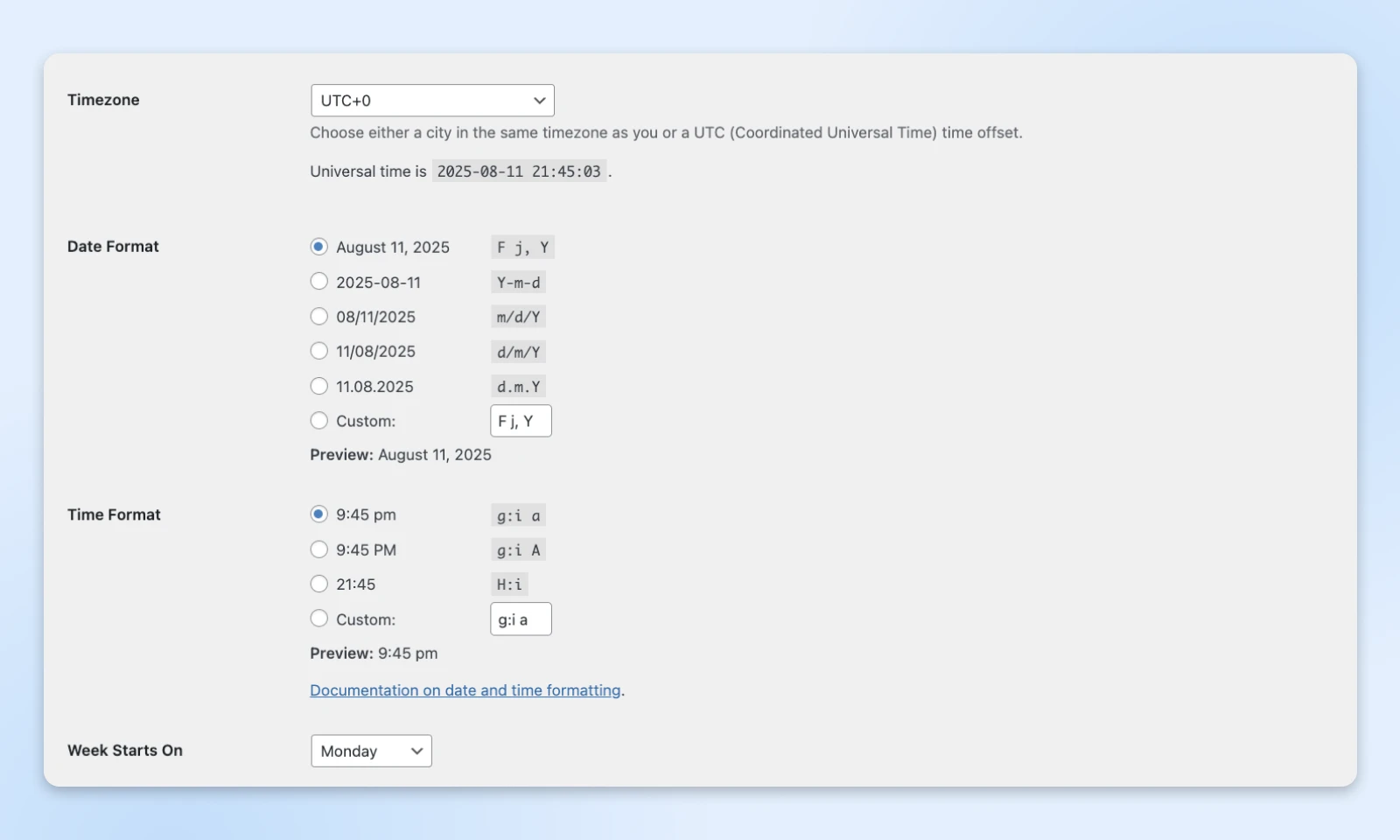Click the custom date format text field
The height and width of the screenshot is (840, 1400).
coord(521,421)
